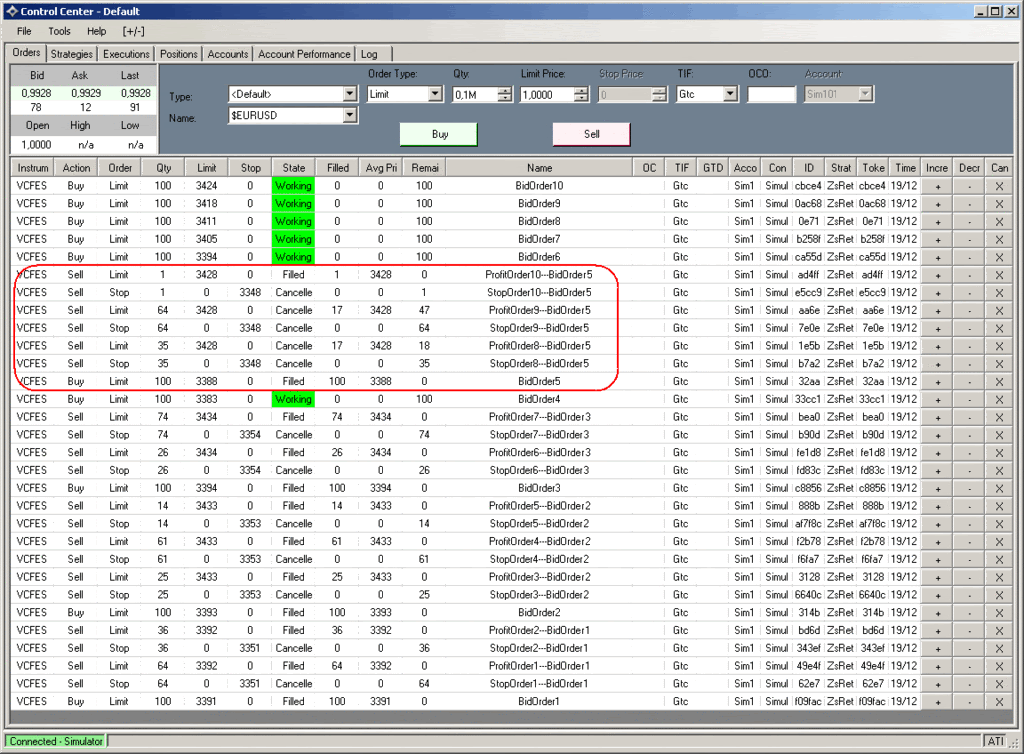Click the Limit Price spinner down arrow

[581, 99]
